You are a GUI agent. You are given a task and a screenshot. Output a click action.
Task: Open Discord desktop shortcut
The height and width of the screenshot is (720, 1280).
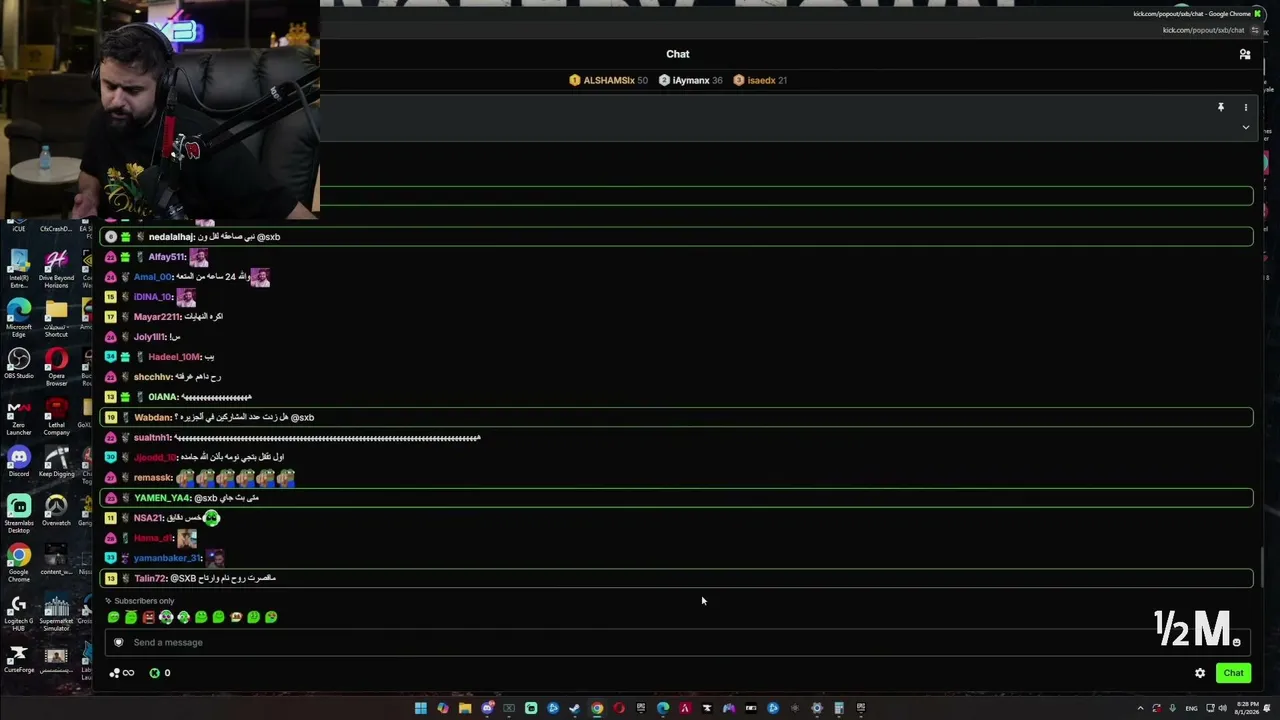(x=19, y=461)
